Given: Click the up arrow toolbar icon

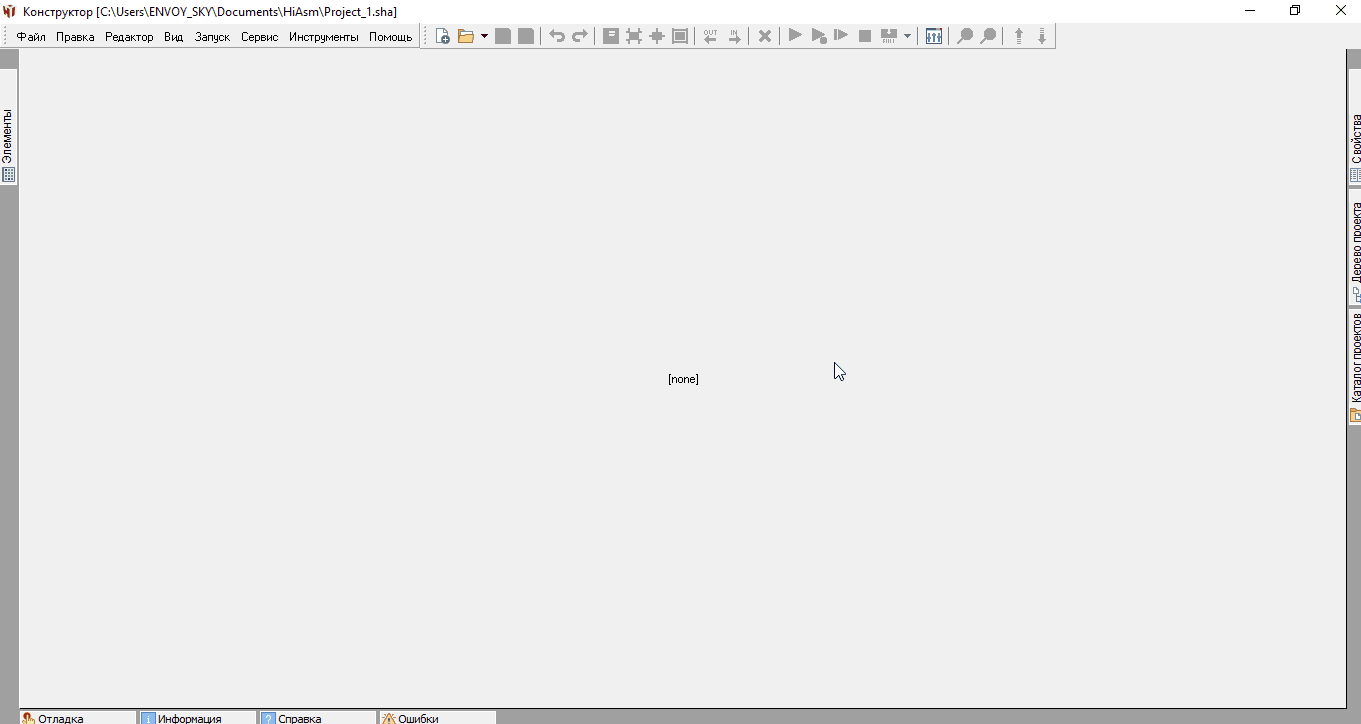Looking at the screenshot, I should (1019, 36).
